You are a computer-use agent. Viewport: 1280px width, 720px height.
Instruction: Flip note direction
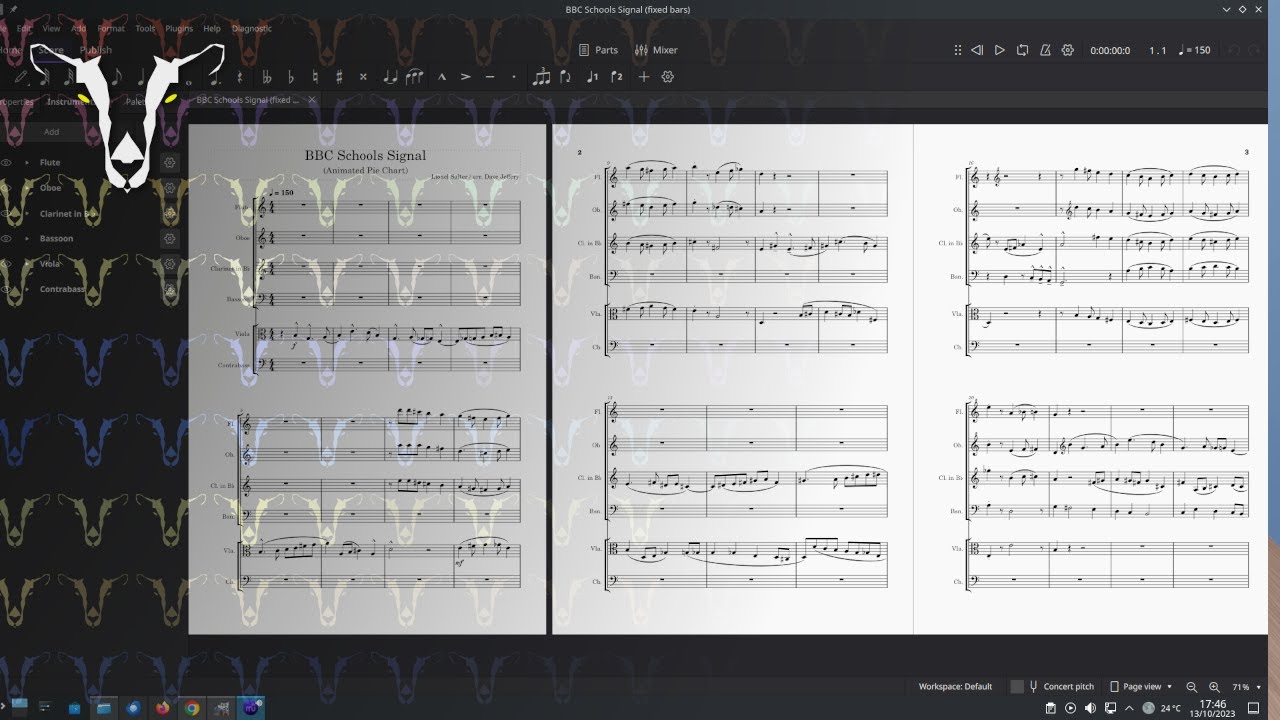[566, 77]
